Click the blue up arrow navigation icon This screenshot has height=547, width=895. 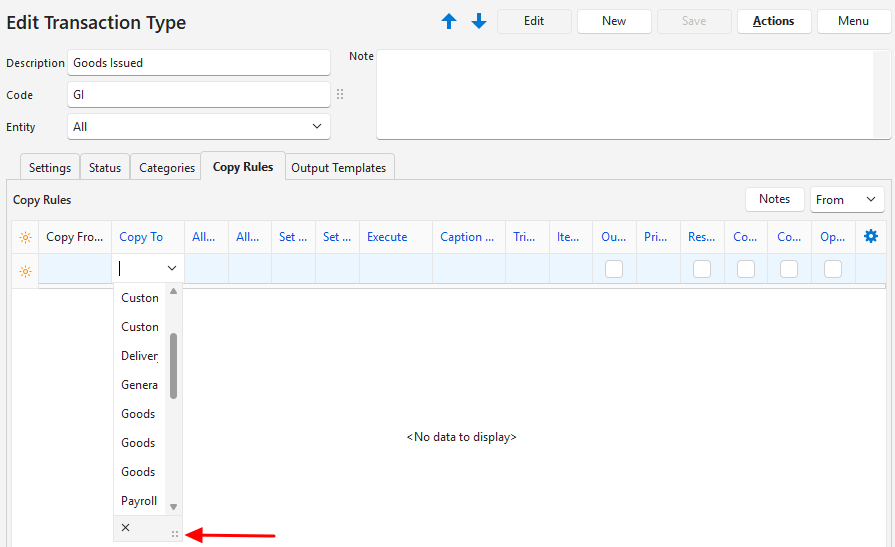[x=449, y=21]
